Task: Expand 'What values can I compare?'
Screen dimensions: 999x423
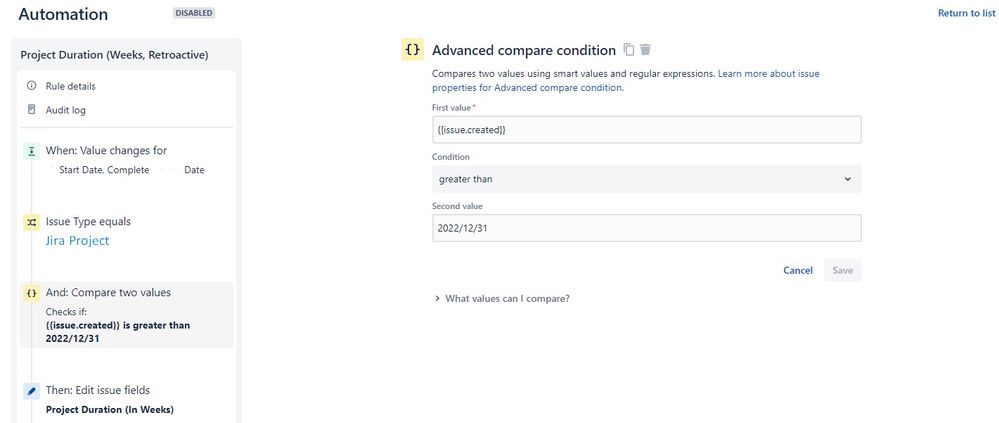Action: (x=502, y=298)
